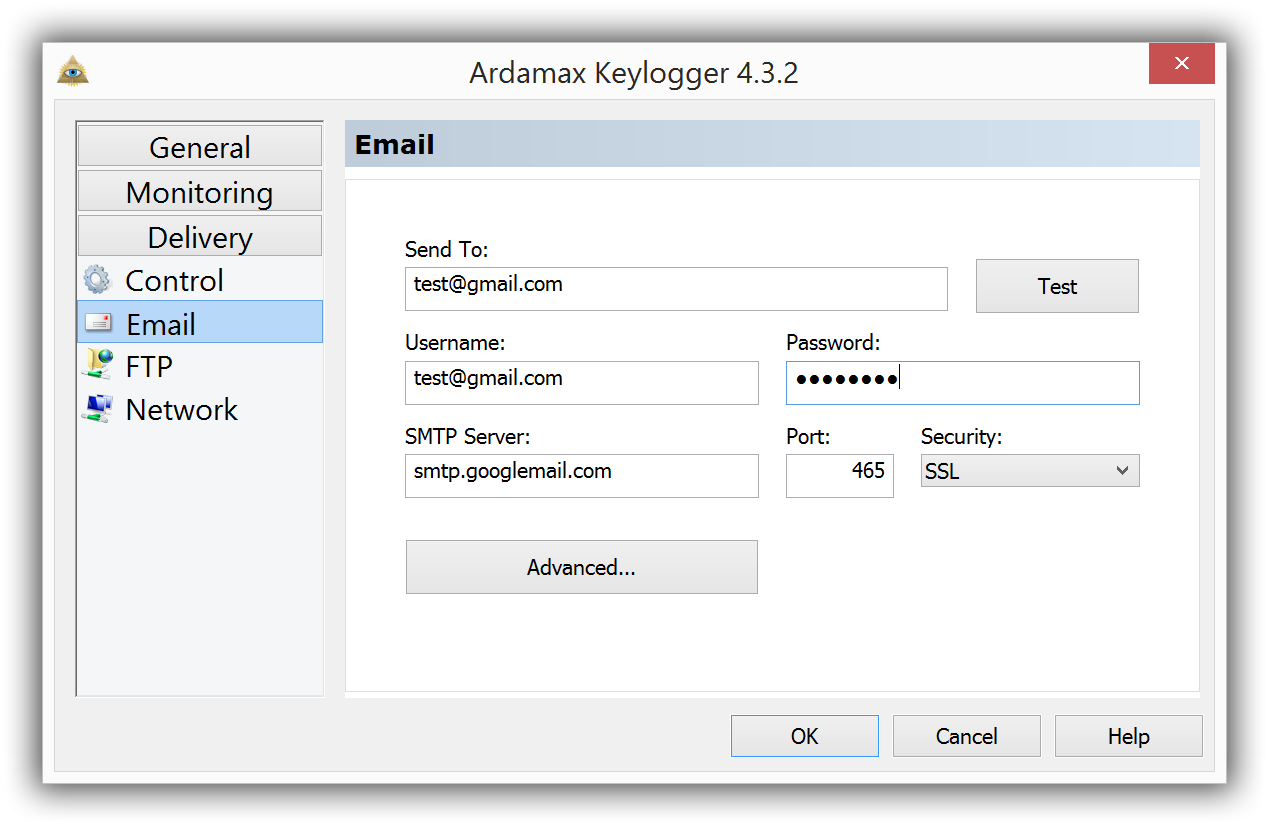1269x826 pixels.
Task: Focus the Port field showing 465
Action: click(x=840, y=476)
